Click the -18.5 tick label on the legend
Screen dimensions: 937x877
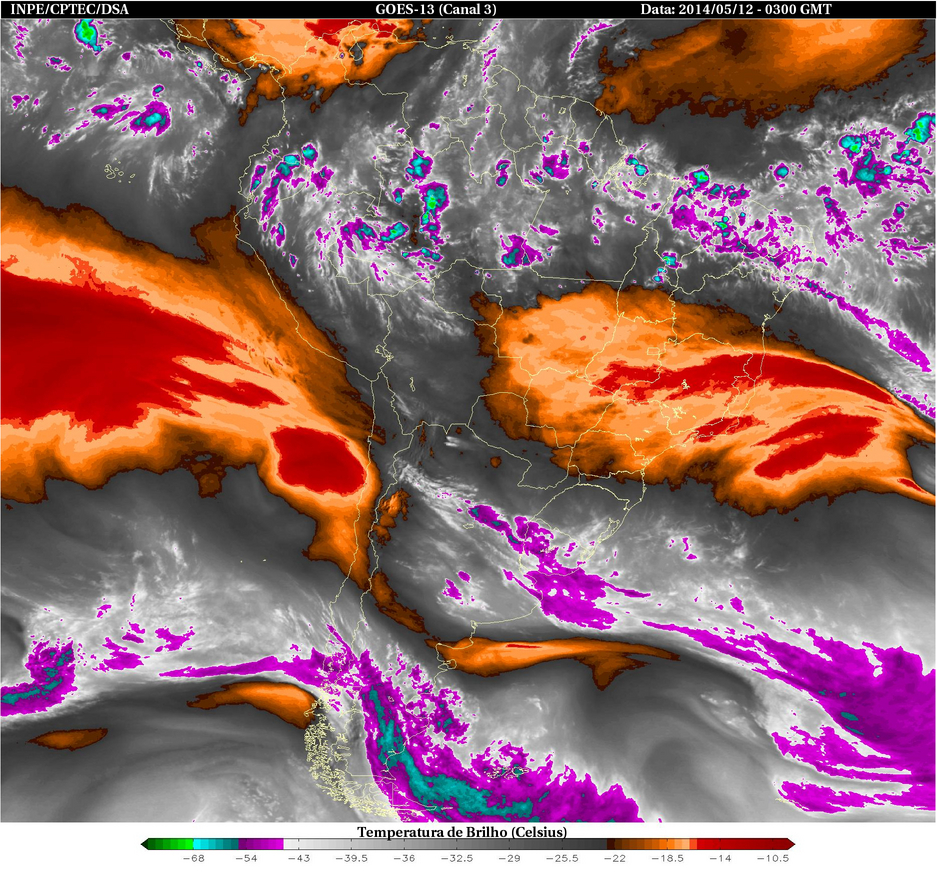(x=669, y=859)
